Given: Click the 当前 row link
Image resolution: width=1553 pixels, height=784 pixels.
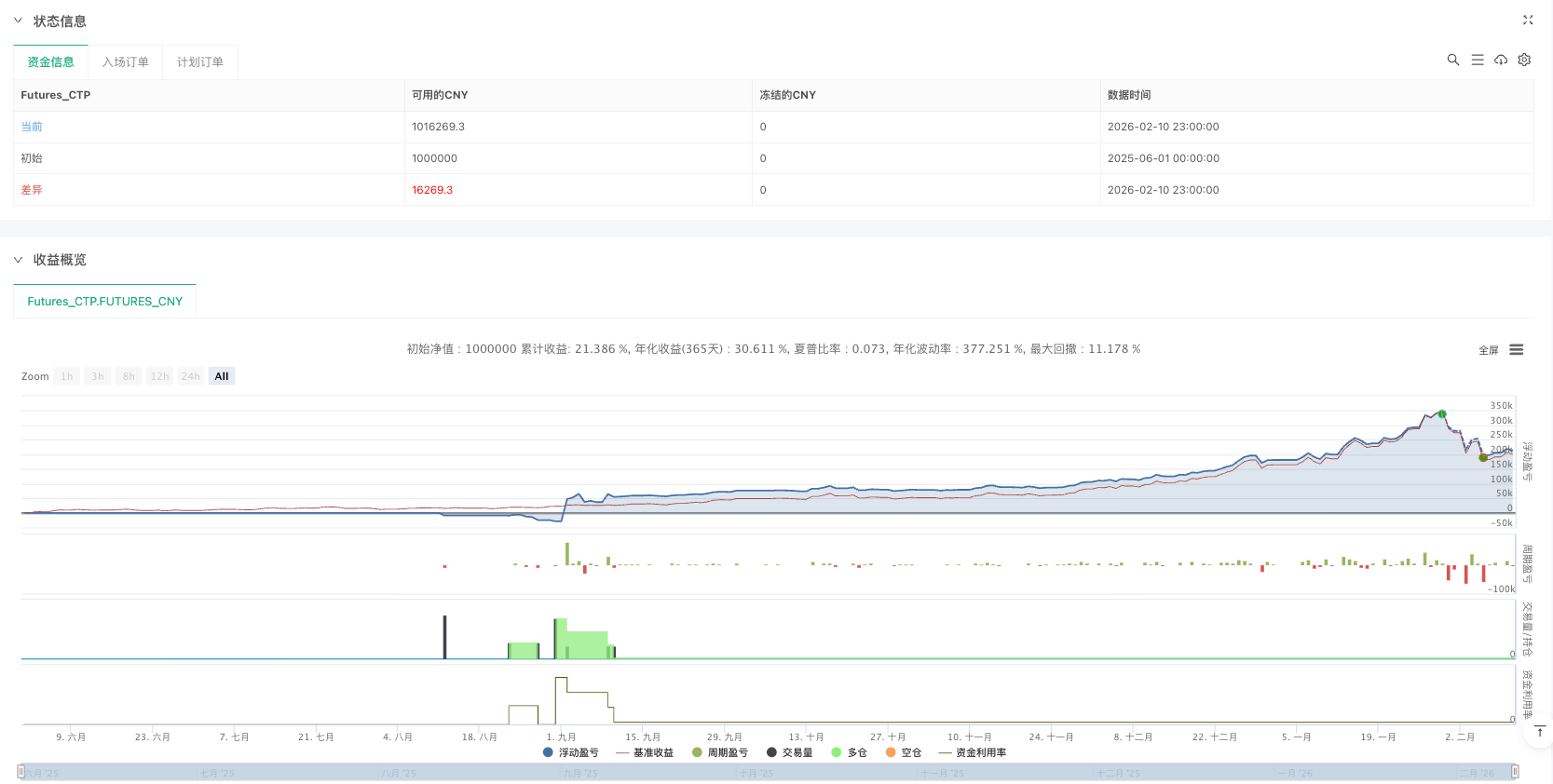Looking at the screenshot, I should click(32, 127).
